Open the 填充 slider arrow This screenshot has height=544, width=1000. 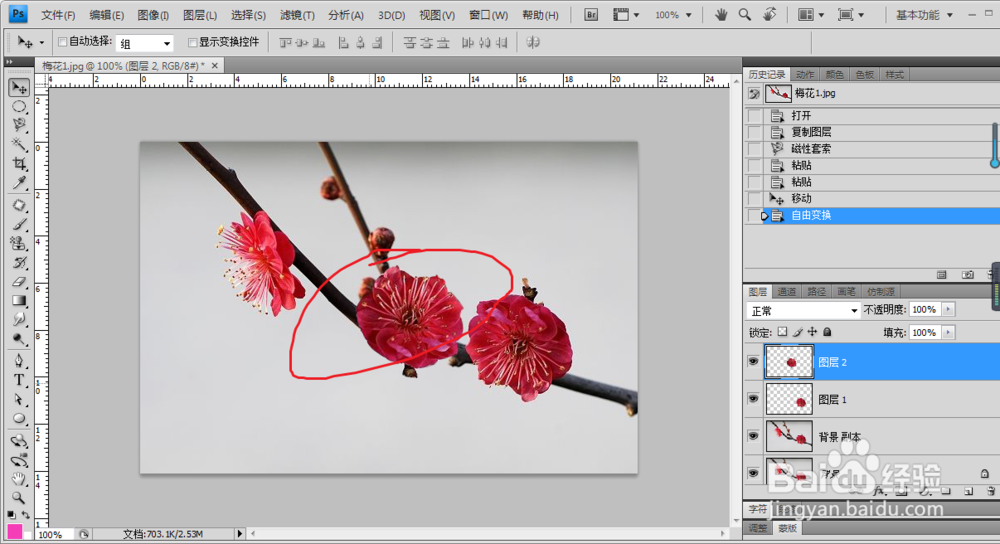coord(948,332)
